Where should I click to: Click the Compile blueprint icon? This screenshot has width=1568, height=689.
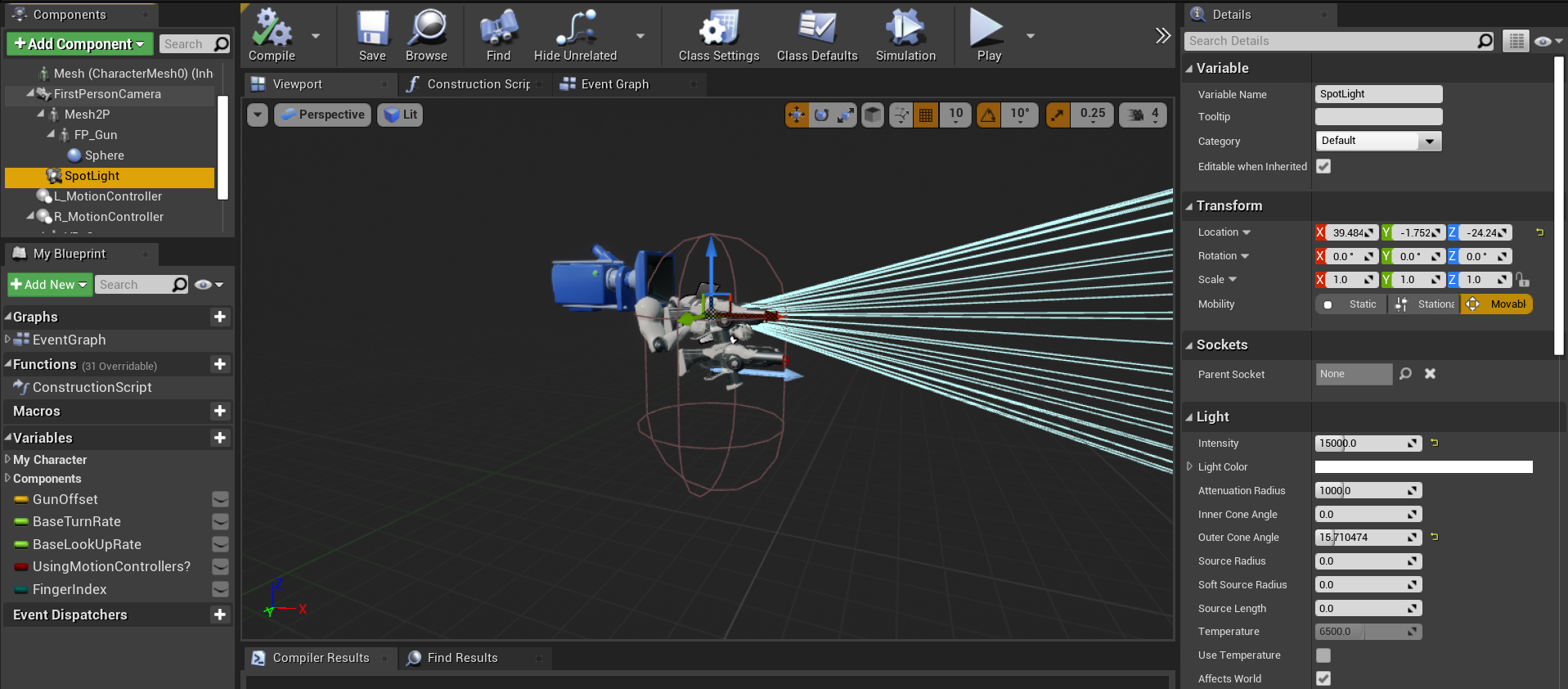[272, 30]
